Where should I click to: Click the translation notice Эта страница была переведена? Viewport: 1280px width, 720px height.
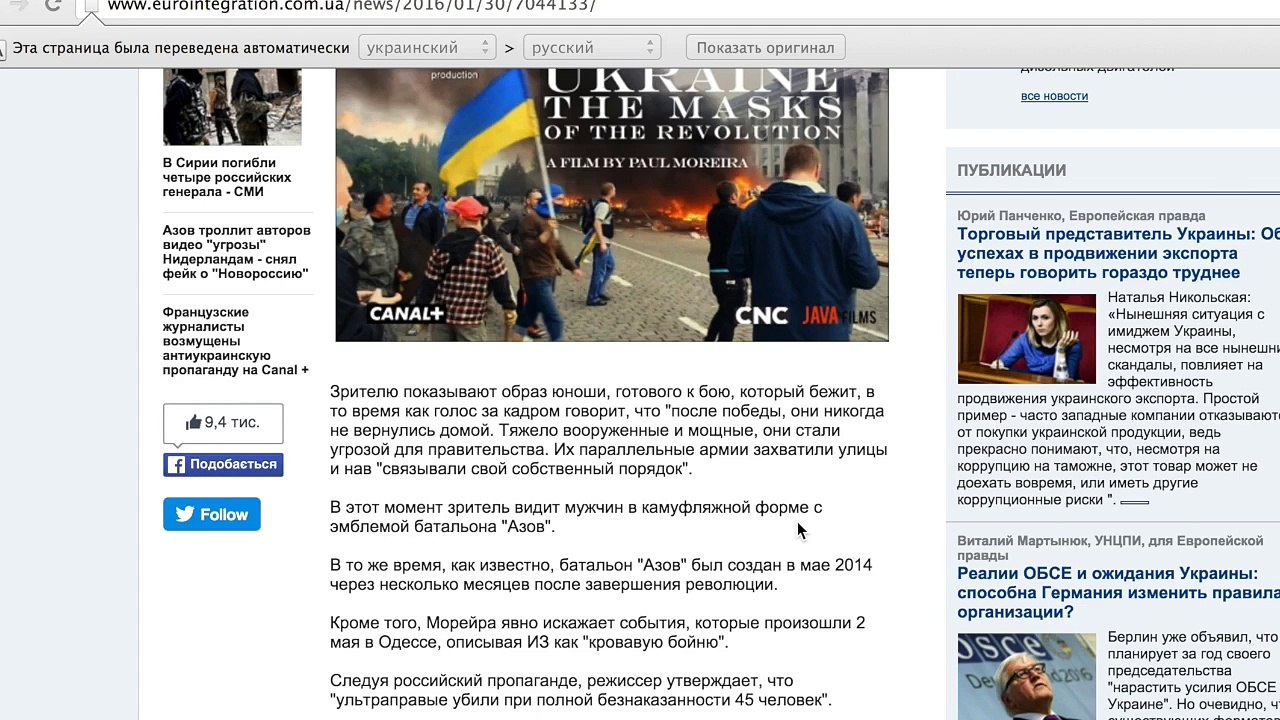[181, 47]
